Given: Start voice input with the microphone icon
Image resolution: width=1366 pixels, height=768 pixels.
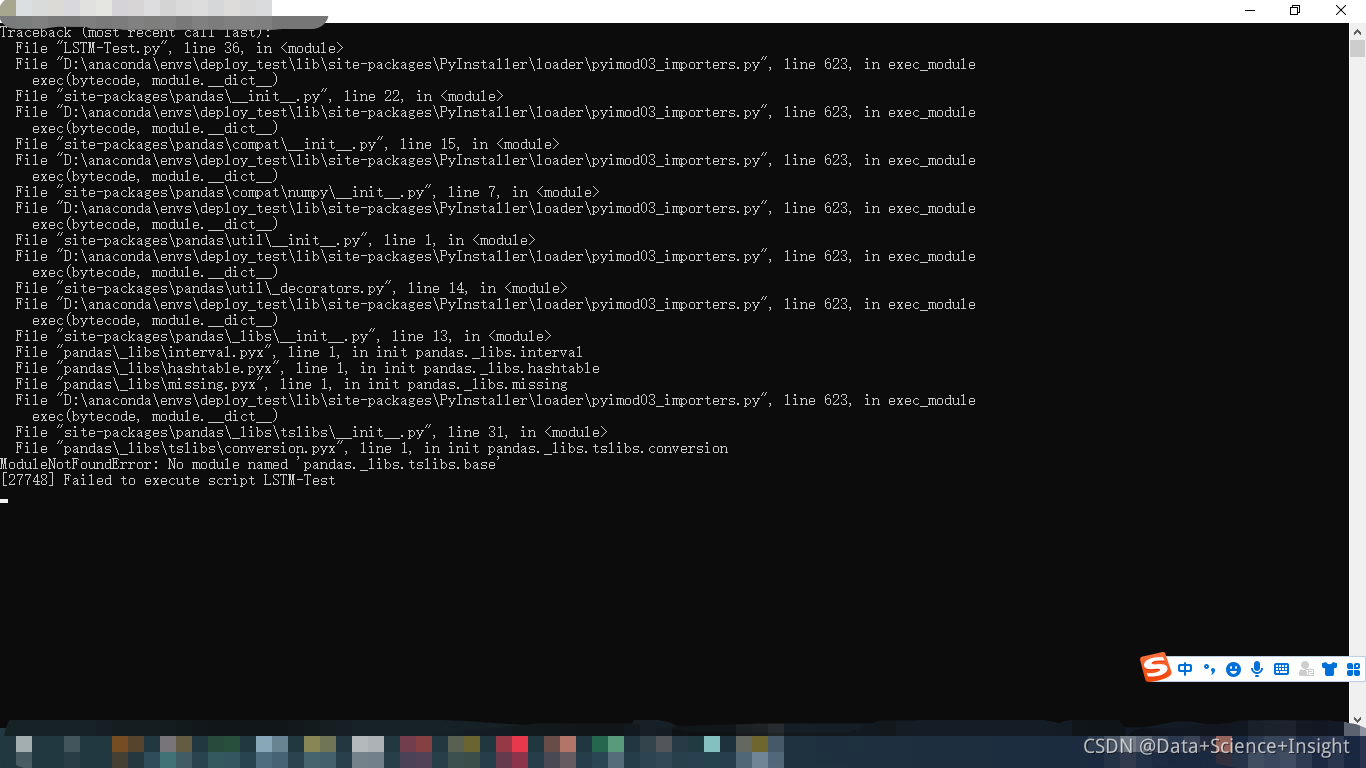Looking at the screenshot, I should (1257, 668).
